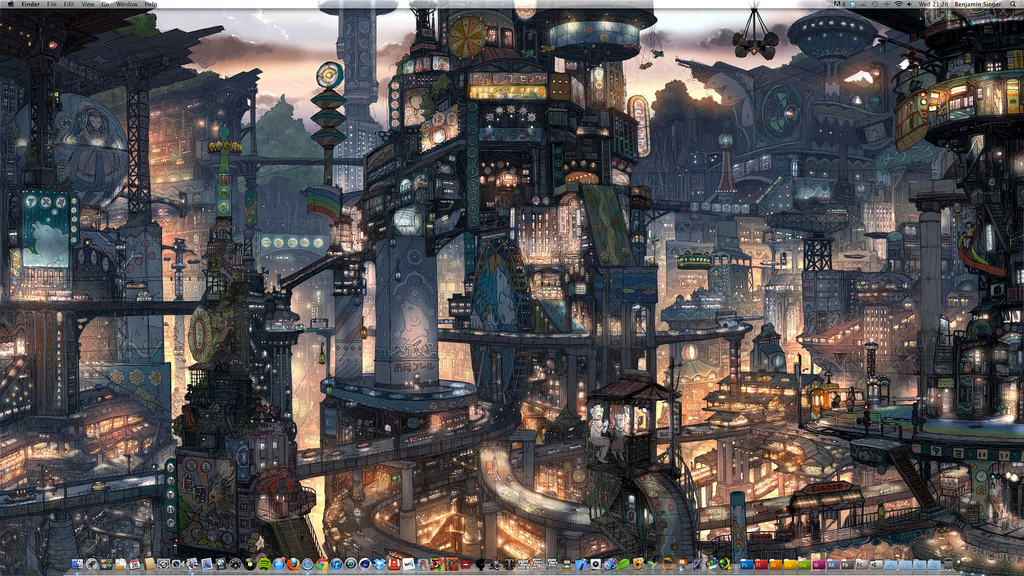This screenshot has width=1024, height=576.
Task: Open iTunes in the Dock
Action: (336, 564)
